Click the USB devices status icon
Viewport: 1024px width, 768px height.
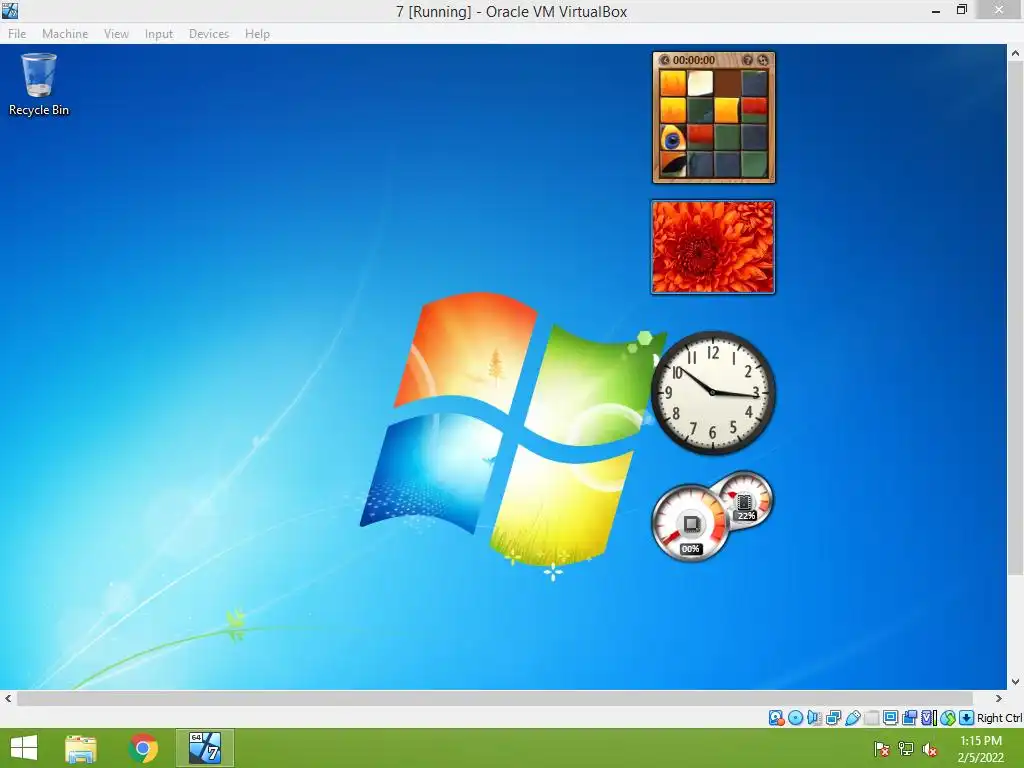coord(852,718)
